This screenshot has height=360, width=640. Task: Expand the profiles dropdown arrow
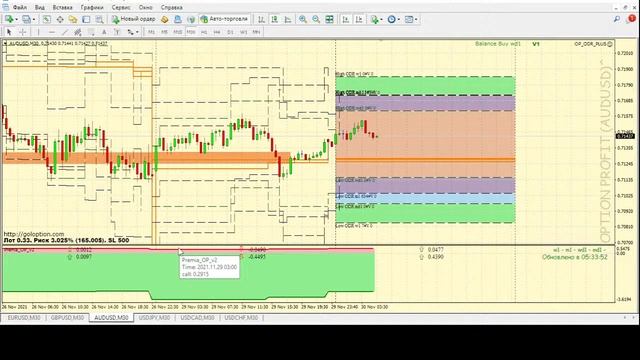coord(33,19)
